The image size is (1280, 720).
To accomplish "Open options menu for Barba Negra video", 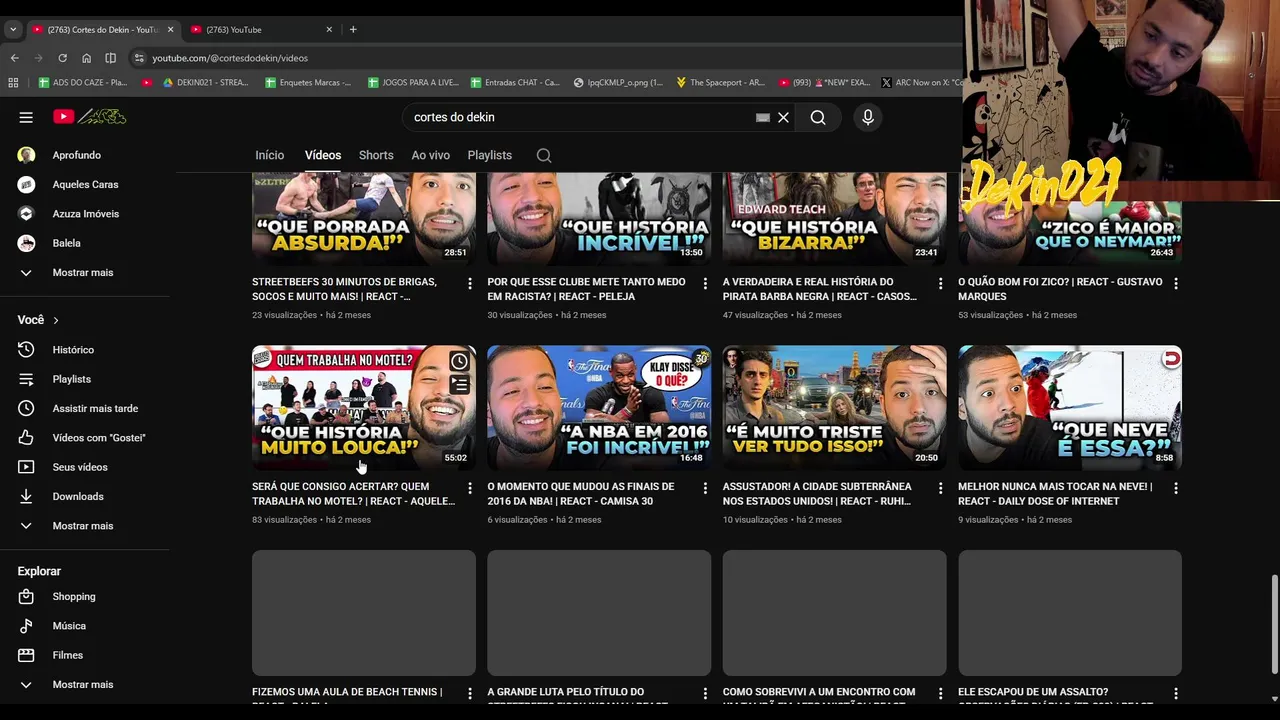I will 940,284.
